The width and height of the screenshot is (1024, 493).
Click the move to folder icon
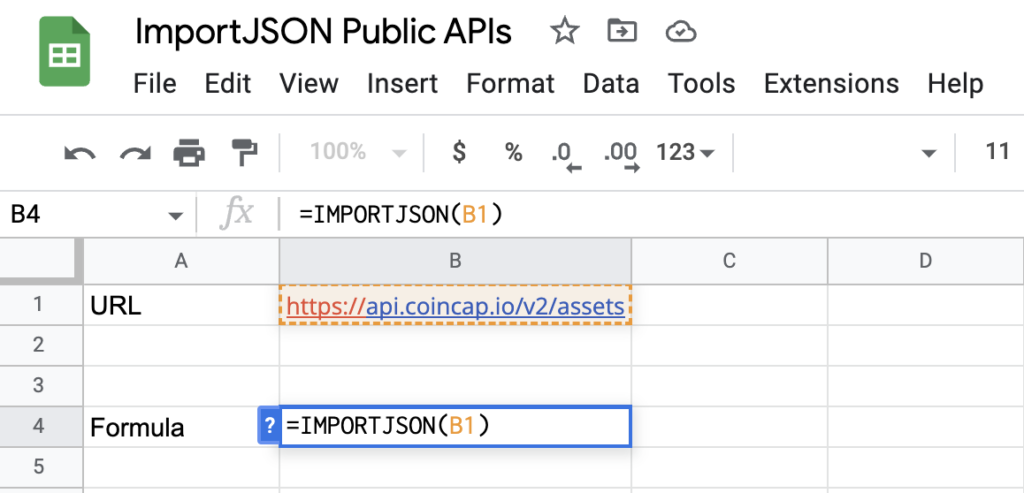point(622,33)
